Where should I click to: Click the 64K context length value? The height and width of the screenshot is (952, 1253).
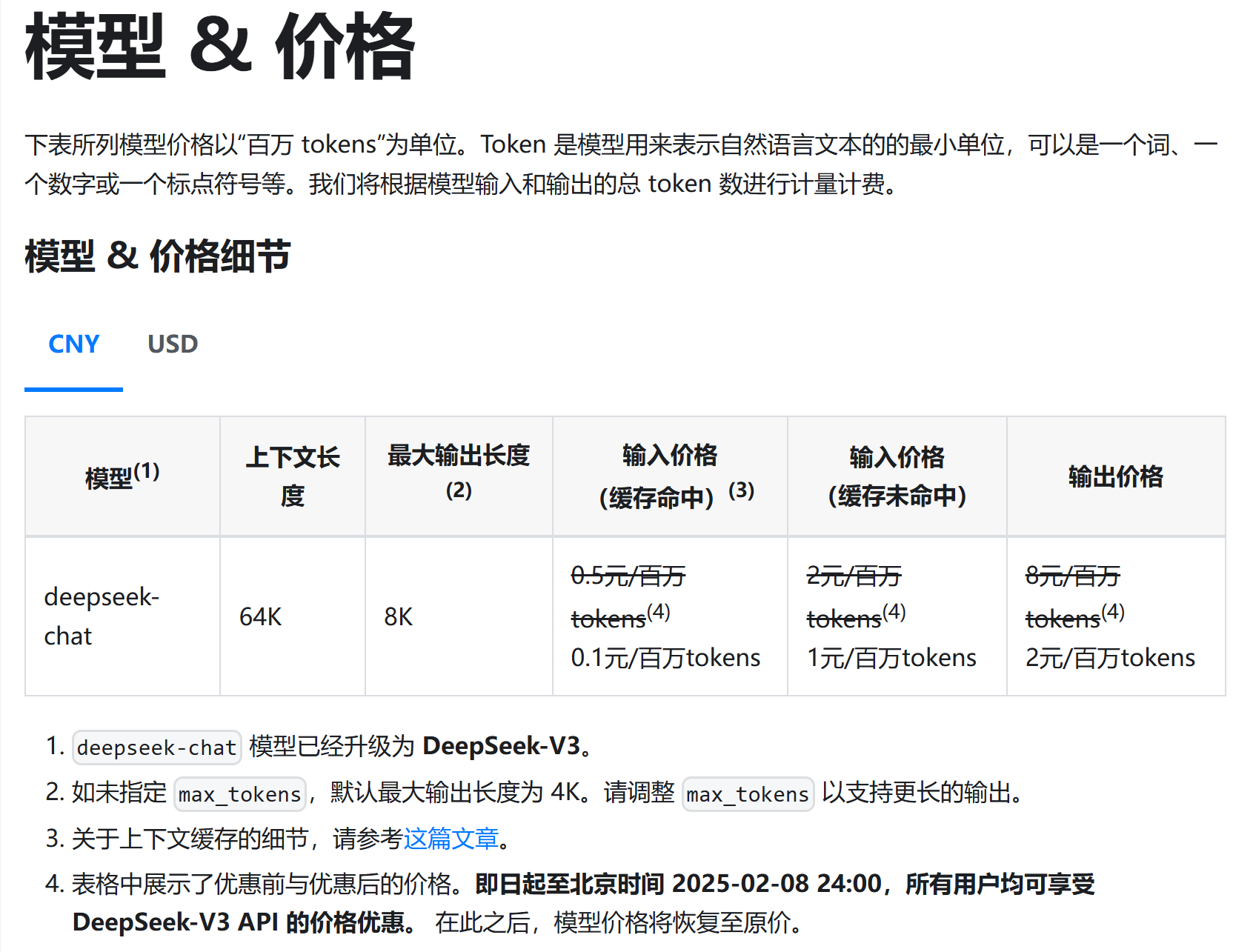(261, 616)
